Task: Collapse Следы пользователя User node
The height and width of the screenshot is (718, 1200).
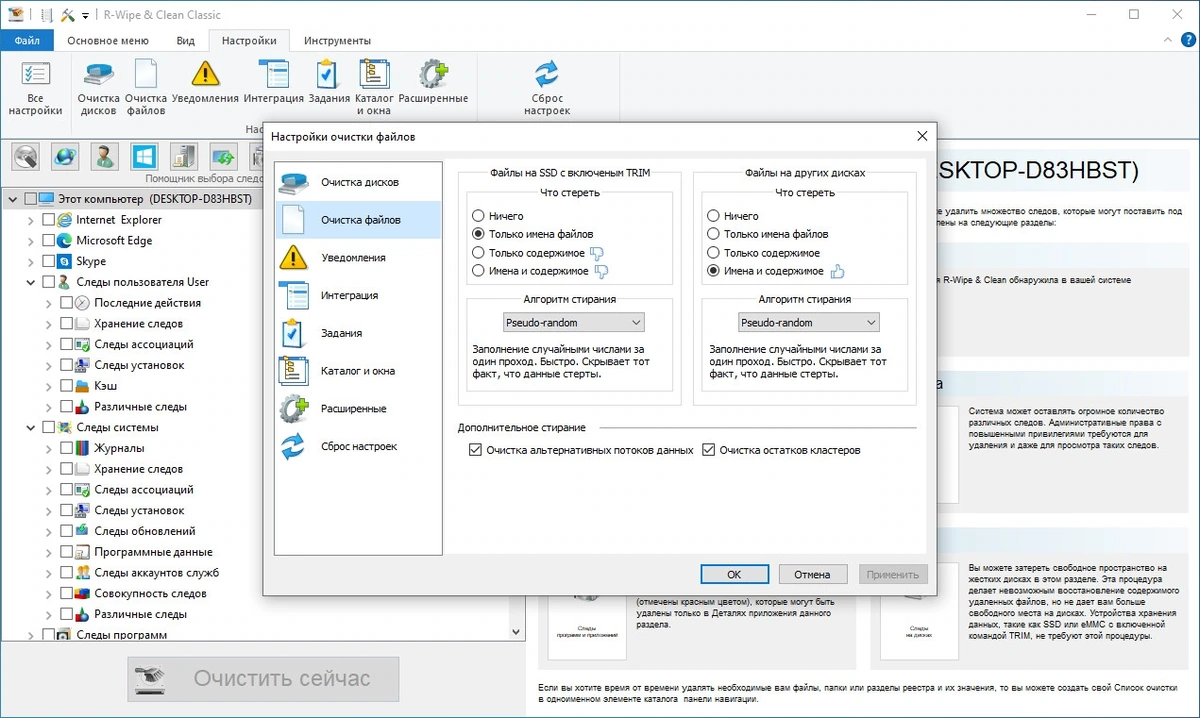Action: click(31, 282)
